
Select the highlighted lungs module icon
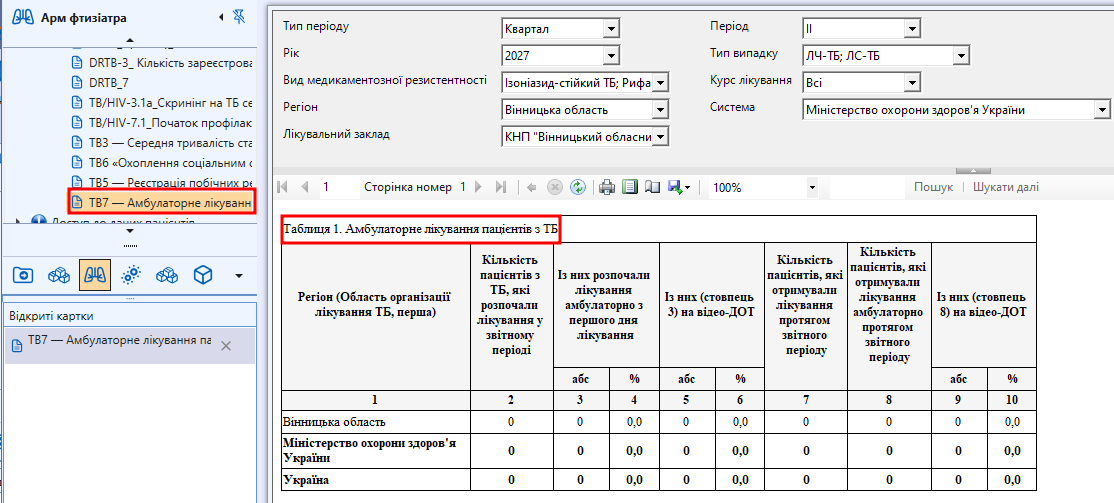[x=94, y=274]
